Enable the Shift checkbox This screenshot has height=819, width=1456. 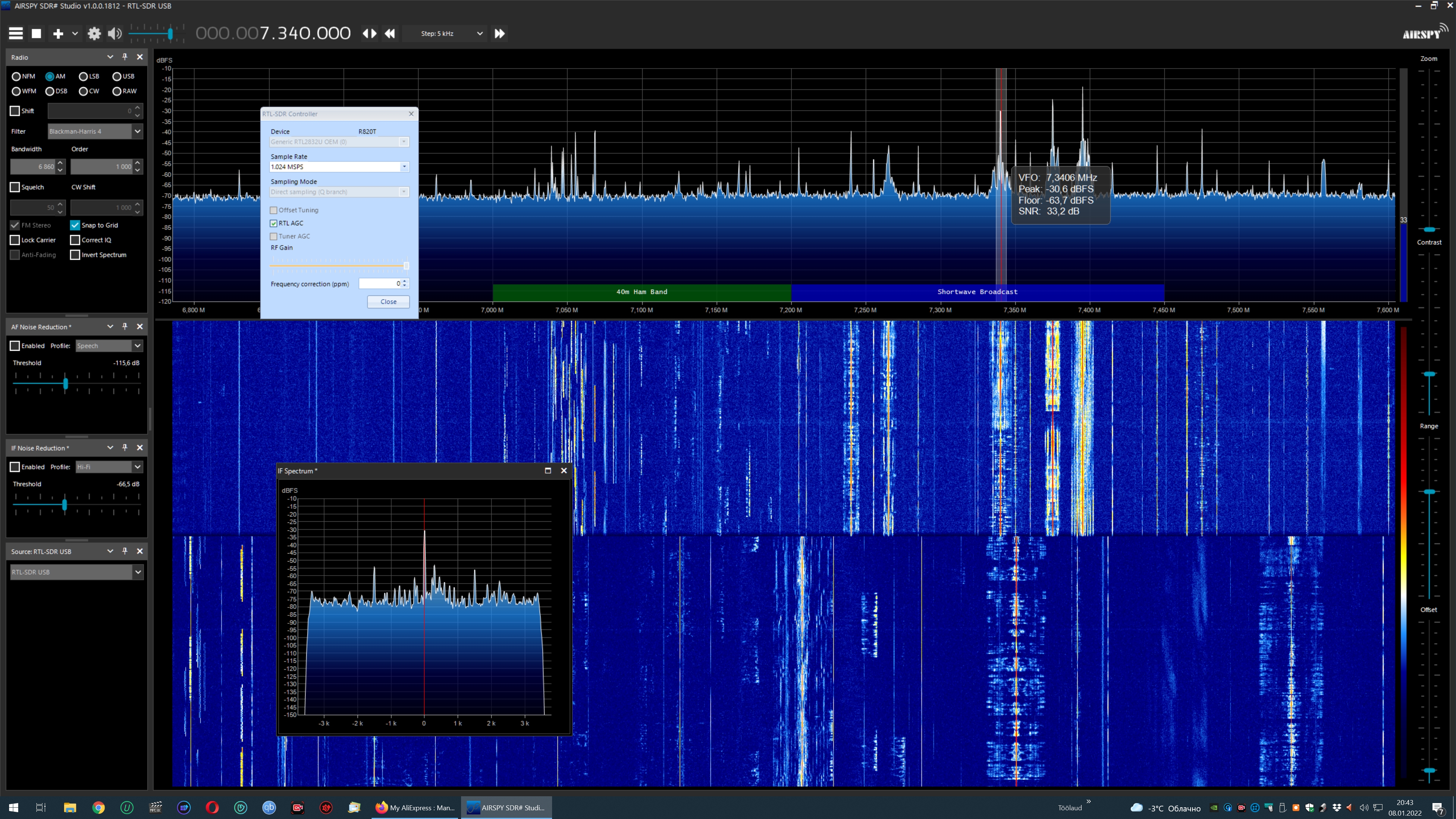pos(15,111)
